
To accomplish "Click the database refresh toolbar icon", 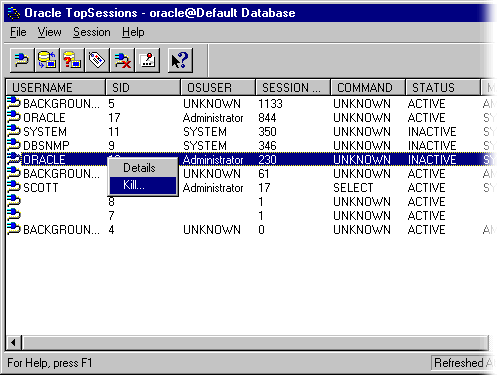I will pos(47,60).
